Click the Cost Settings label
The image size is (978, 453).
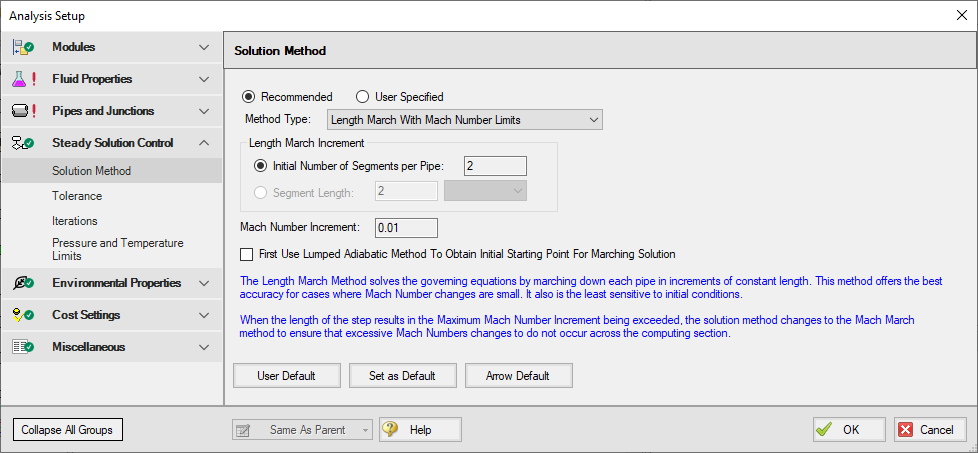[86, 315]
